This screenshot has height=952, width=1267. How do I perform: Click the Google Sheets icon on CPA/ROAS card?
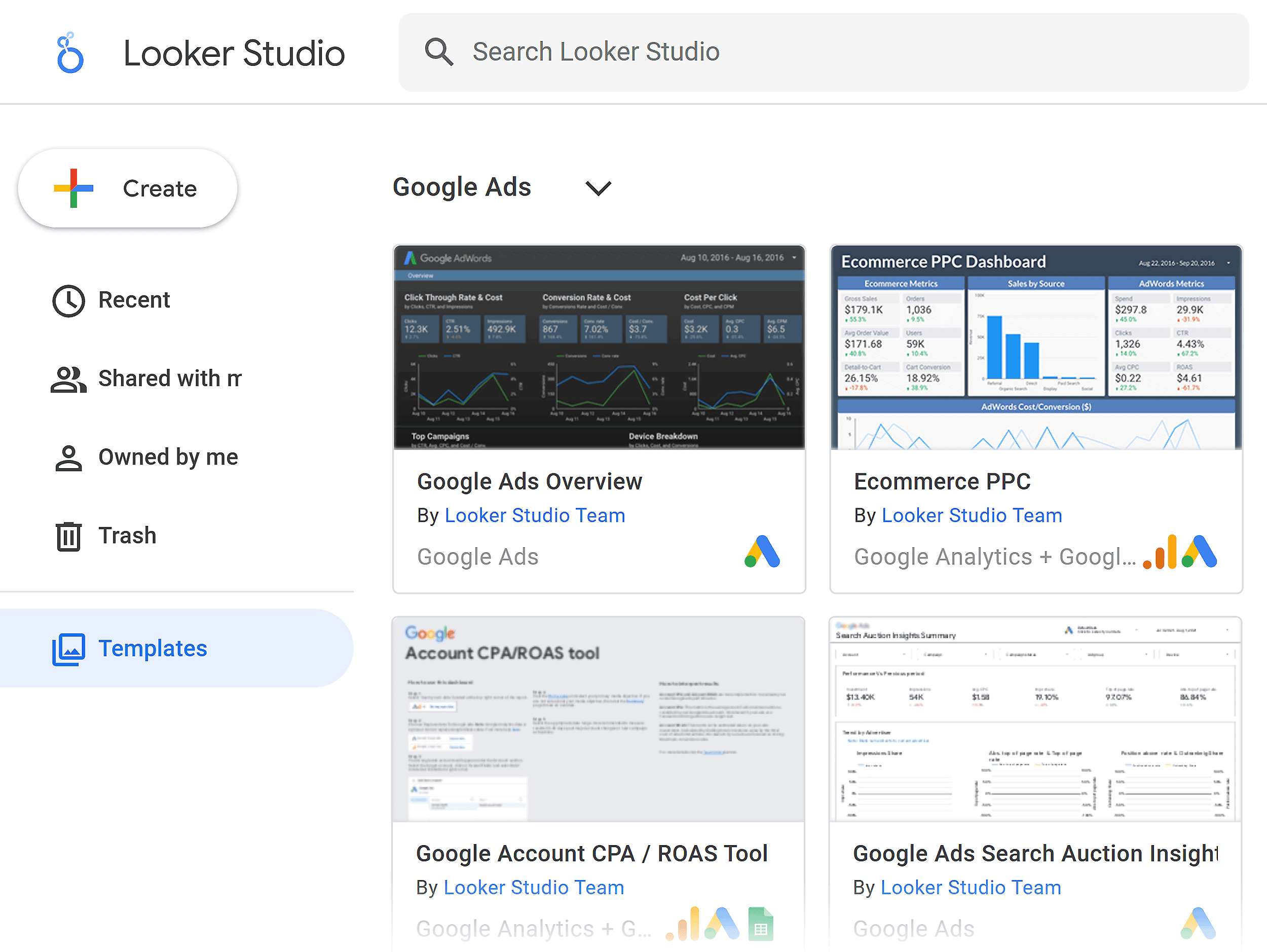(x=760, y=925)
